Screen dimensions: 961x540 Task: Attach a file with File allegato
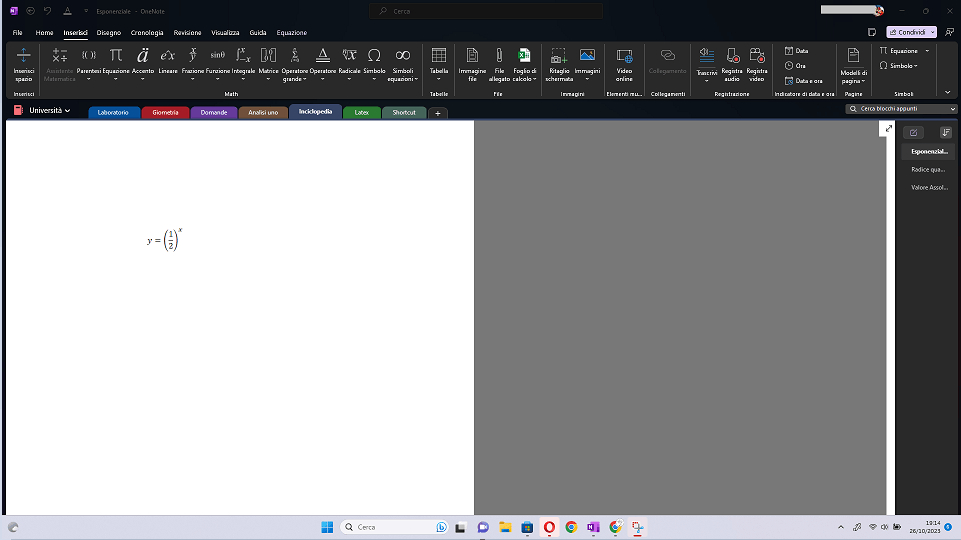click(499, 64)
